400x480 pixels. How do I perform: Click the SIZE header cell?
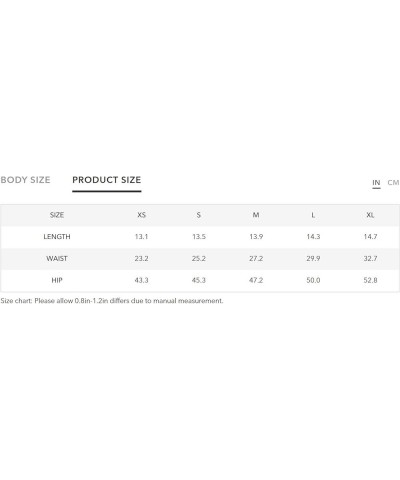coord(57,215)
